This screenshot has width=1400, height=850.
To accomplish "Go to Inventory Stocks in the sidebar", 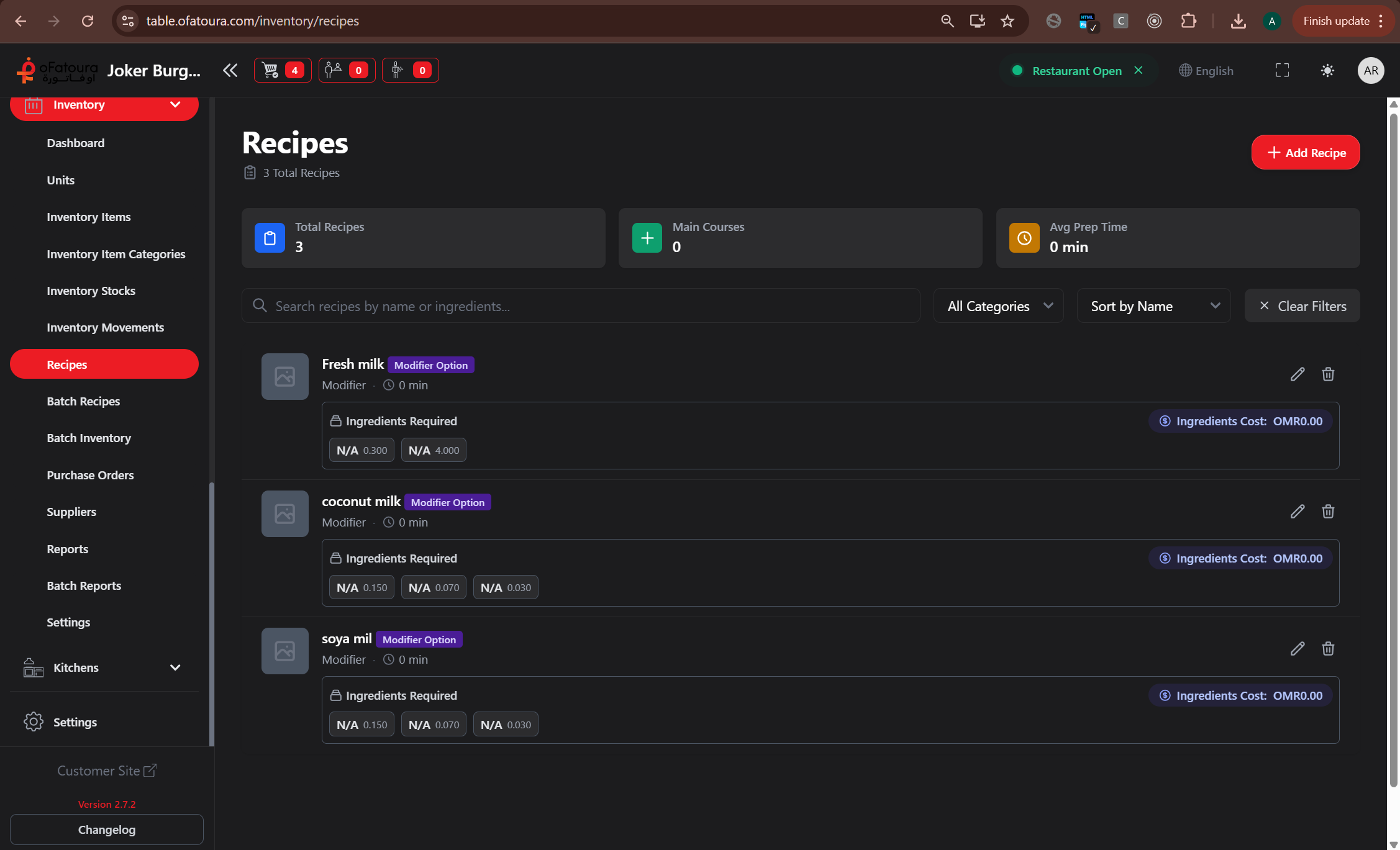I will tap(91, 290).
